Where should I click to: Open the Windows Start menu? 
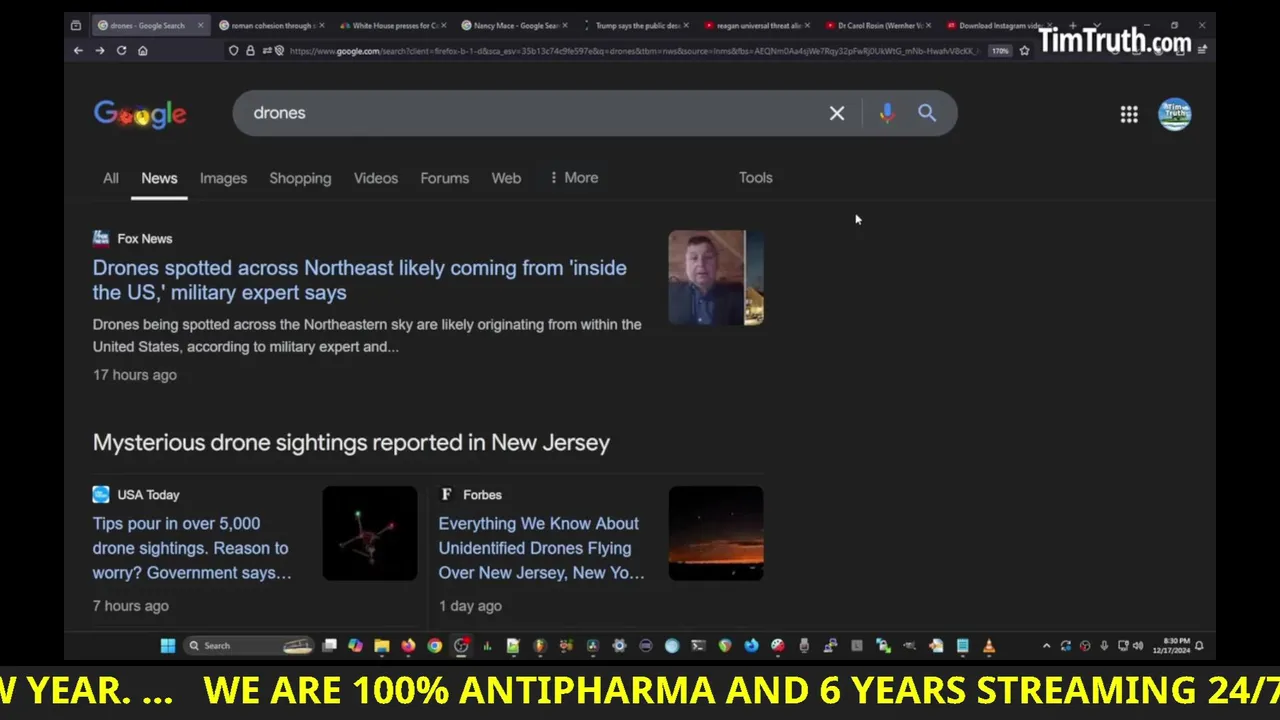tap(168, 646)
